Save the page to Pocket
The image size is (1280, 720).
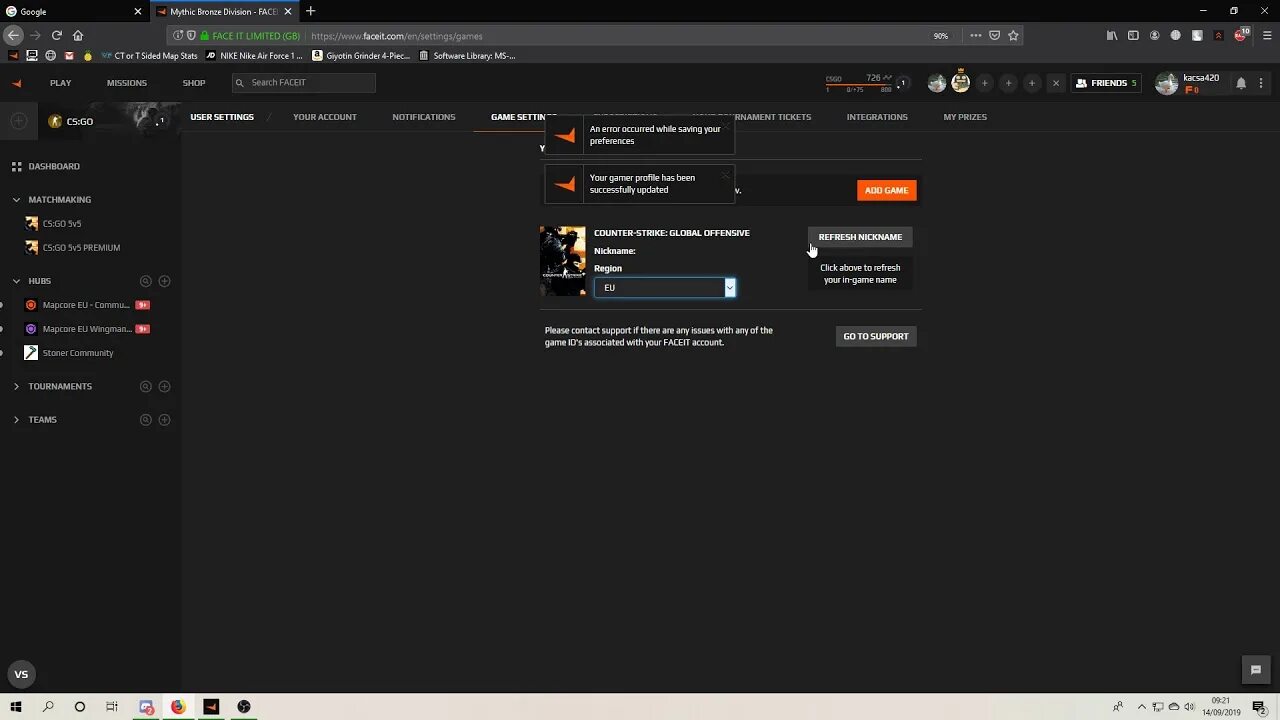[x=994, y=35]
